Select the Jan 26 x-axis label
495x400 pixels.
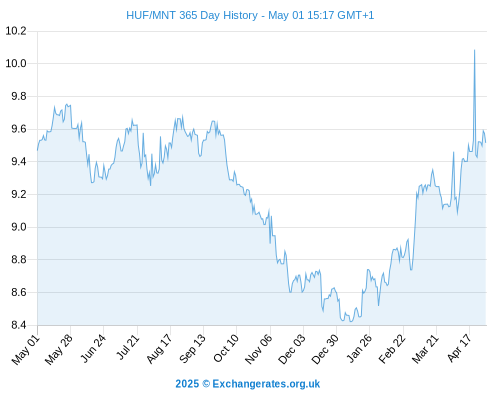tap(359, 348)
